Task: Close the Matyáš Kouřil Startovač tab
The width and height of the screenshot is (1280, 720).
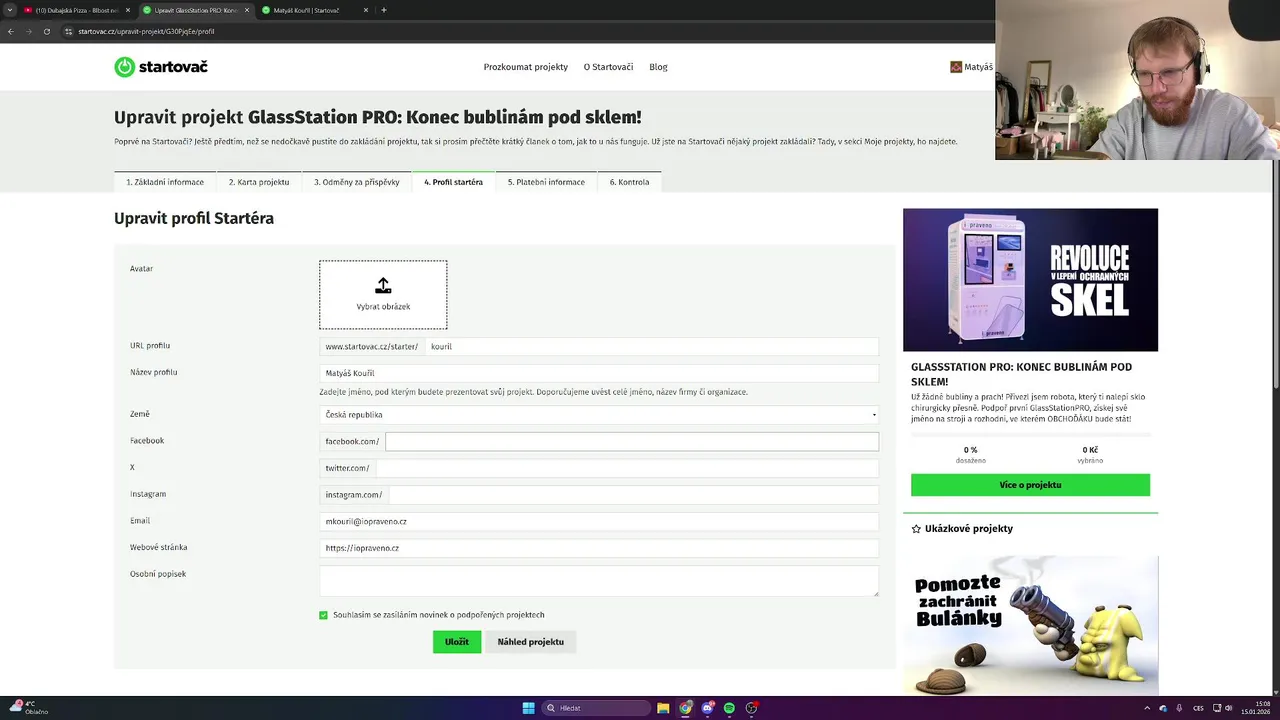Action: point(366,10)
